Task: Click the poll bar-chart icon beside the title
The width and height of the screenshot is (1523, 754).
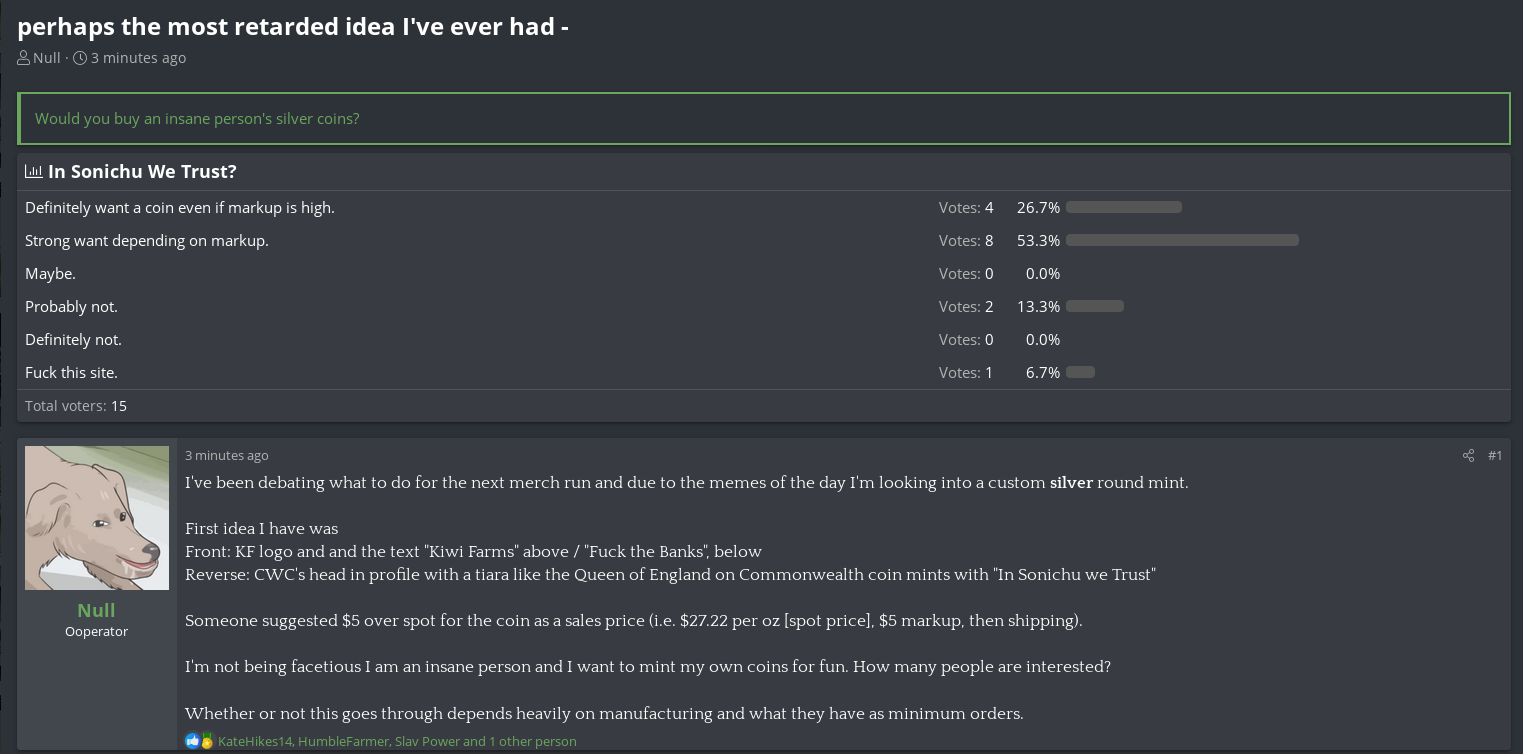Action: pos(34,171)
